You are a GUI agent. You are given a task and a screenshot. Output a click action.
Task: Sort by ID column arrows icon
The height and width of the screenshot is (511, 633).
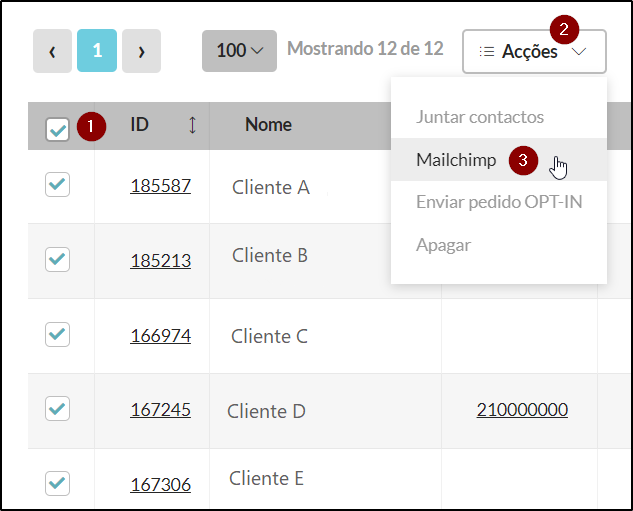(193, 125)
